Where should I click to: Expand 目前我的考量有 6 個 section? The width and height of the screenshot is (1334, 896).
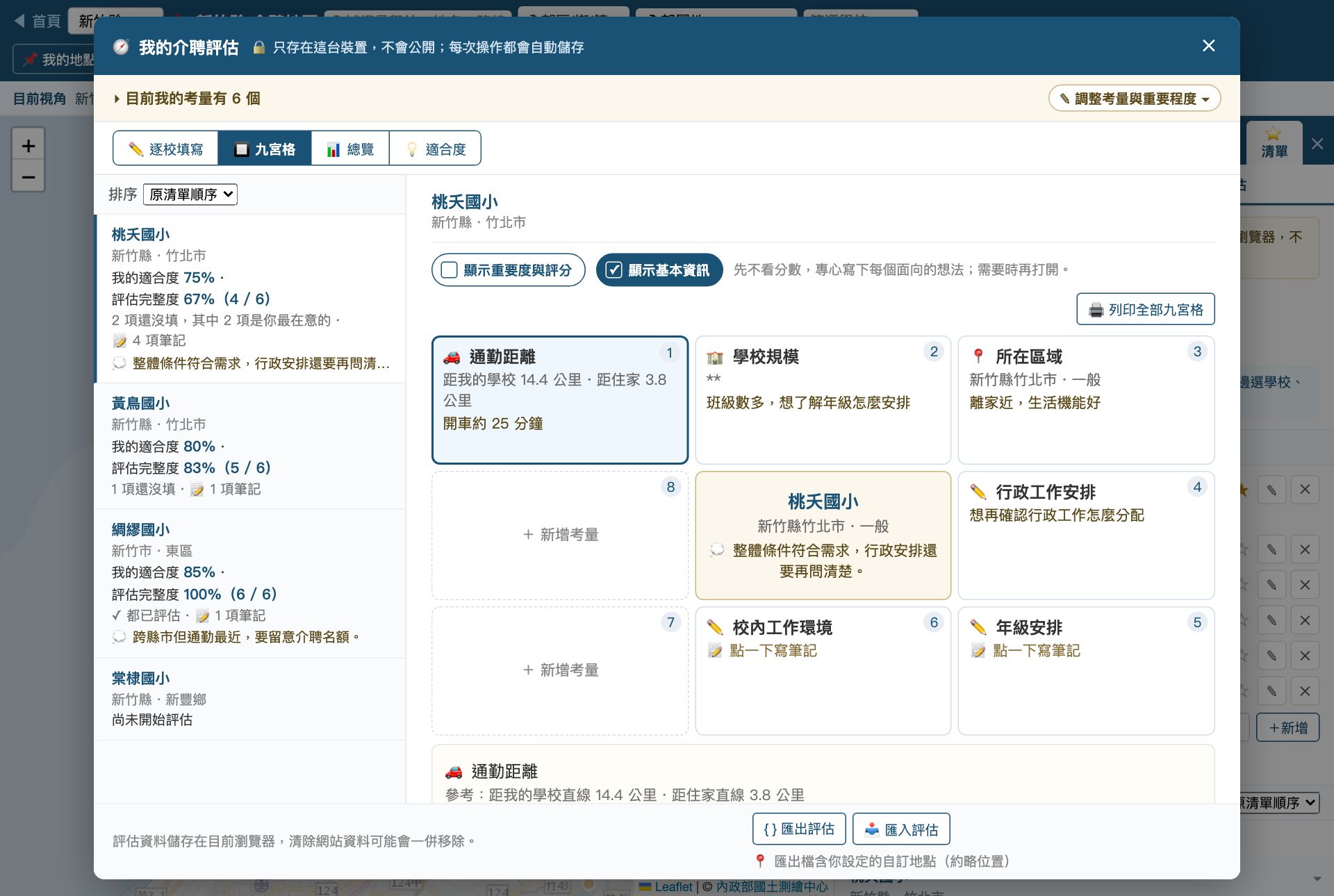188,99
